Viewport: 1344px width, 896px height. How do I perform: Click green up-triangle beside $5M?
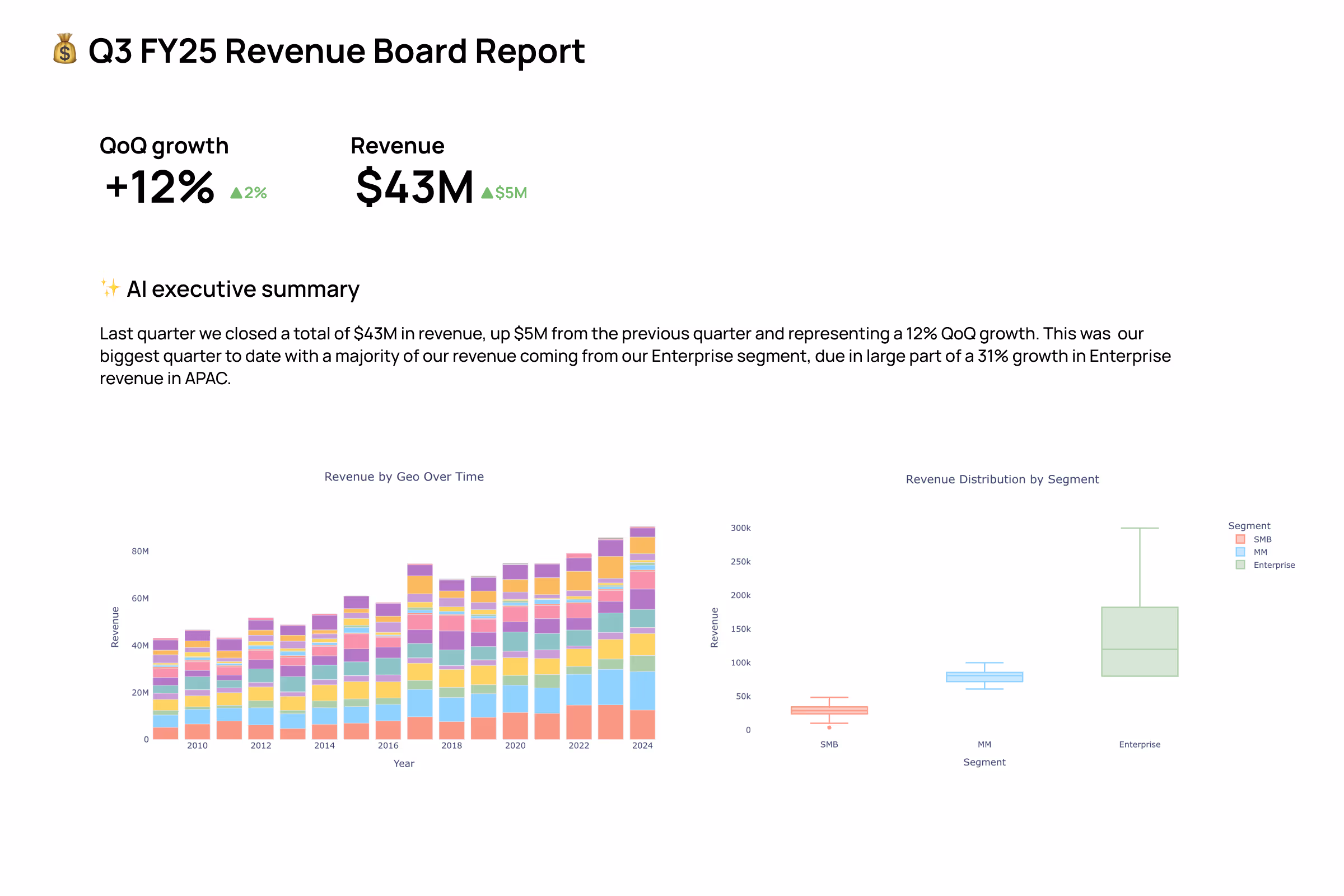(x=487, y=193)
